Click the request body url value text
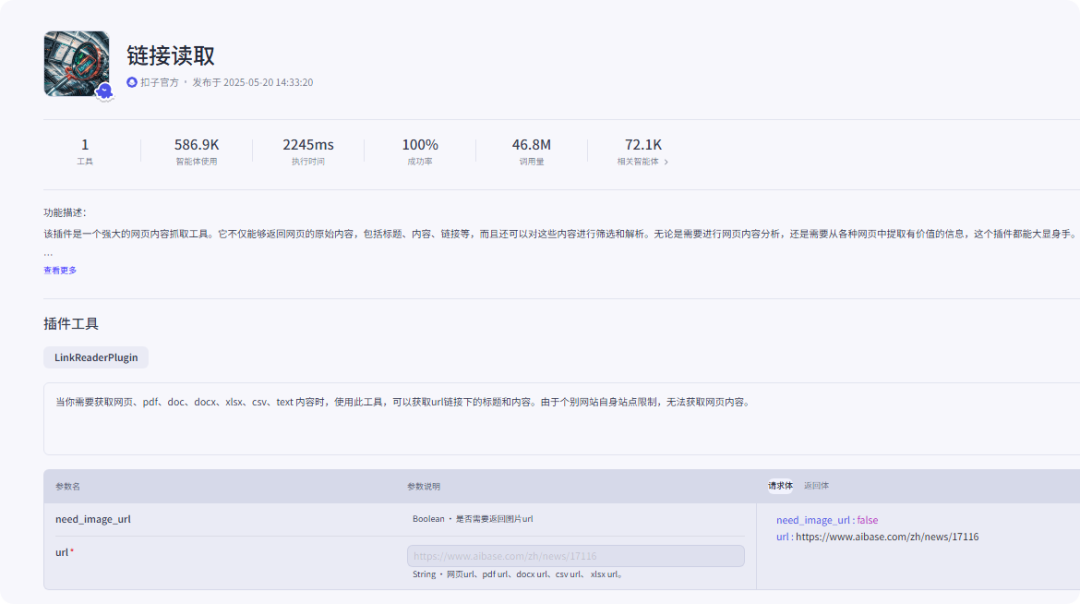Image resolution: width=1080 pixels, height=604 pixels. (887, 537)
